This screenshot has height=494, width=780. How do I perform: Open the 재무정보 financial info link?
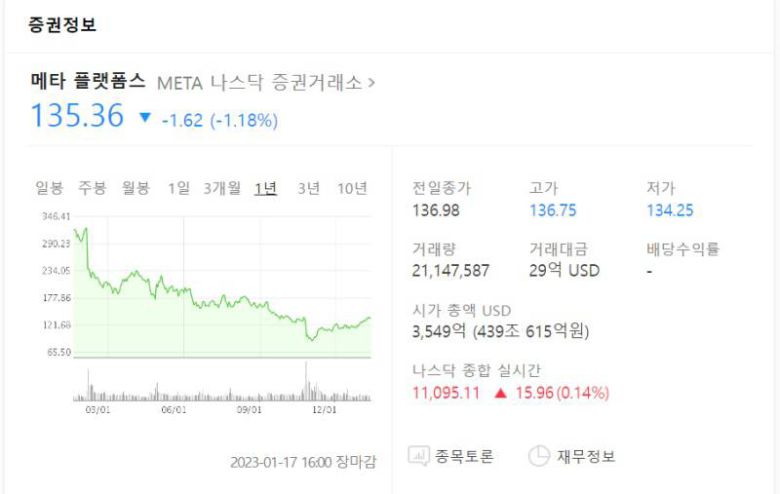coord(585,457)
